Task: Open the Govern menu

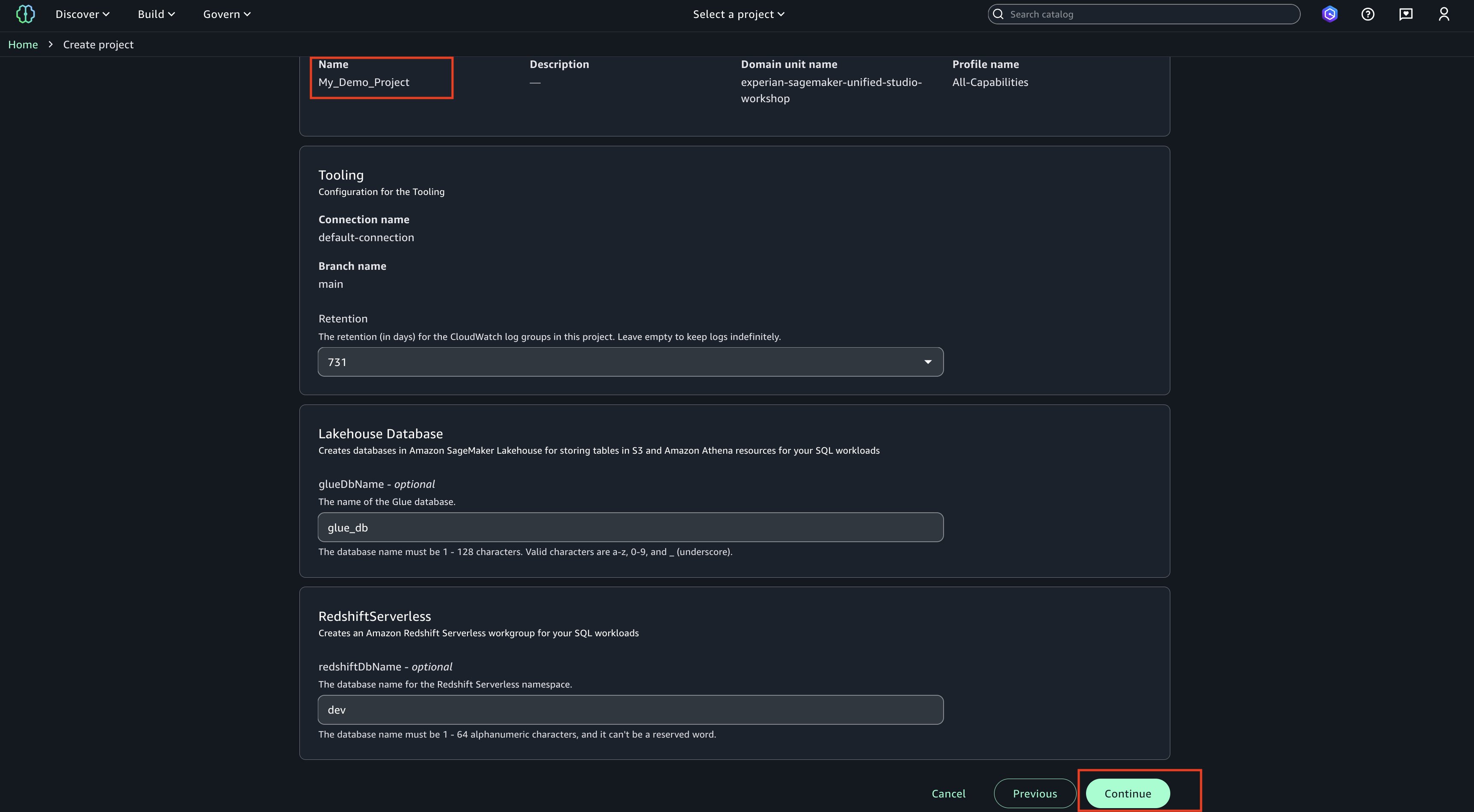Action: pyautogui.click(x=227, y=14)
